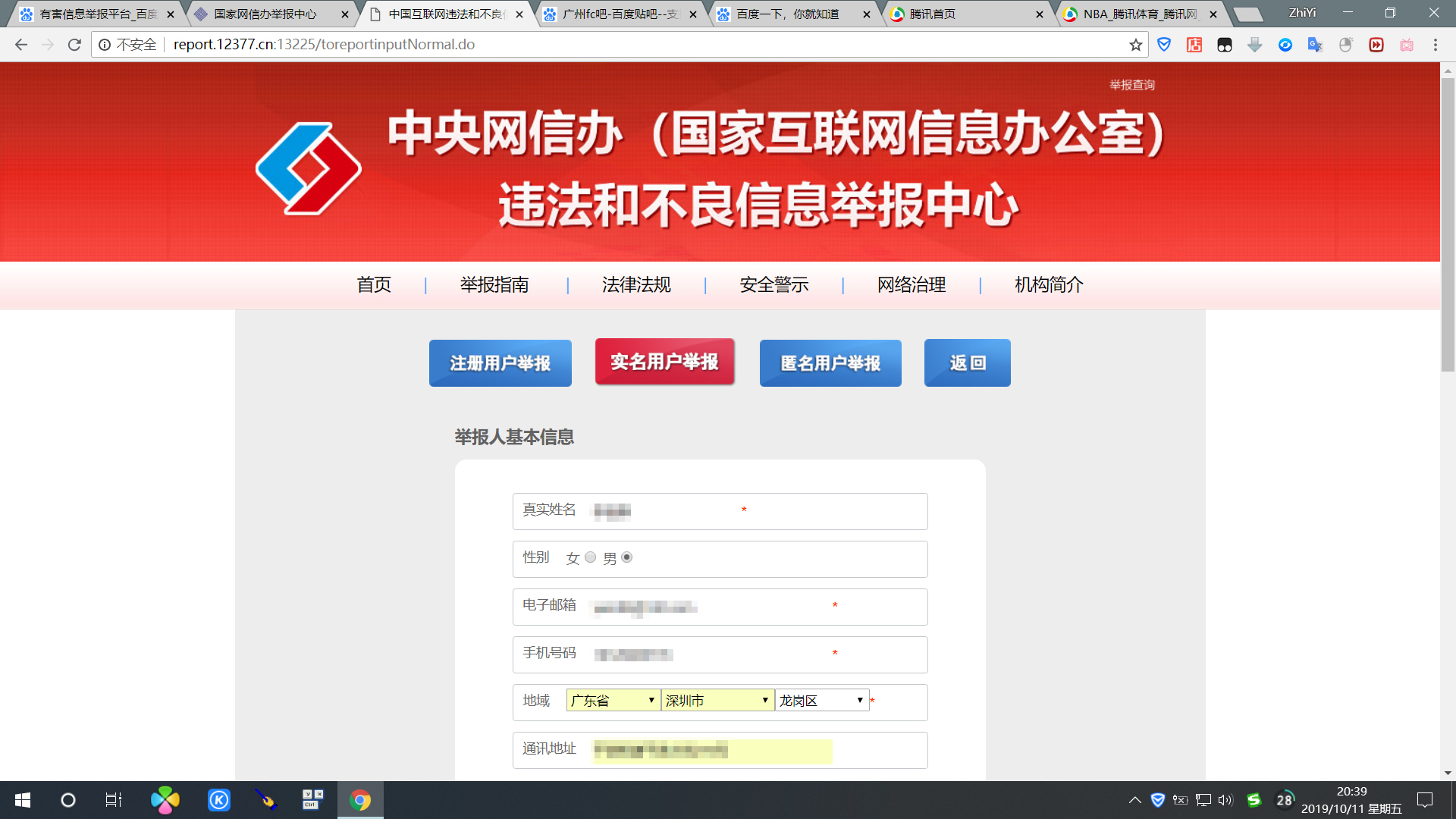Screen dimensions: 1456x819
Task: Open the Windows Start menu
Action: tap(23, 800)
